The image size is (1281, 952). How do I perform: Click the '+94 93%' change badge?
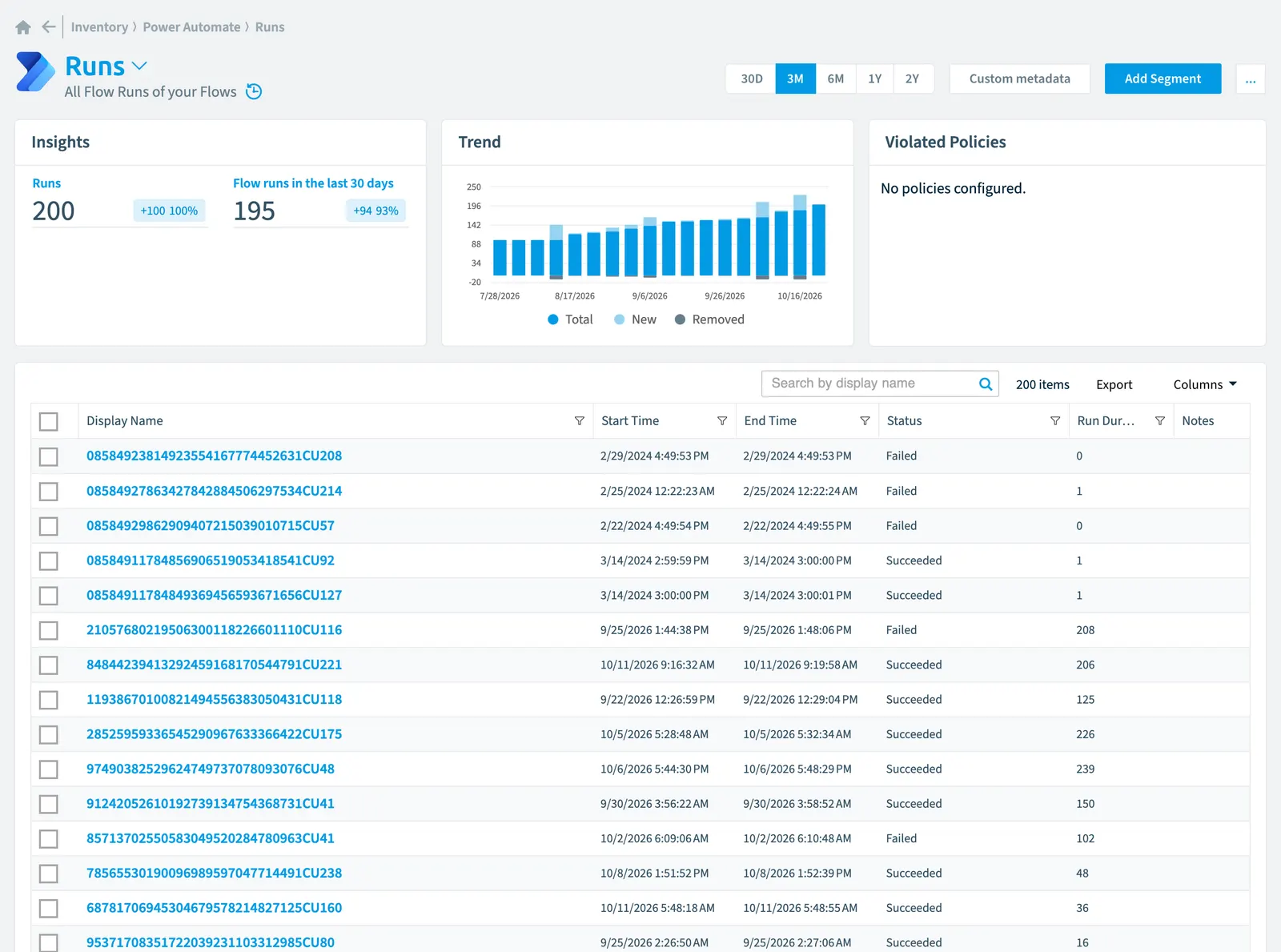pos(375,211)
